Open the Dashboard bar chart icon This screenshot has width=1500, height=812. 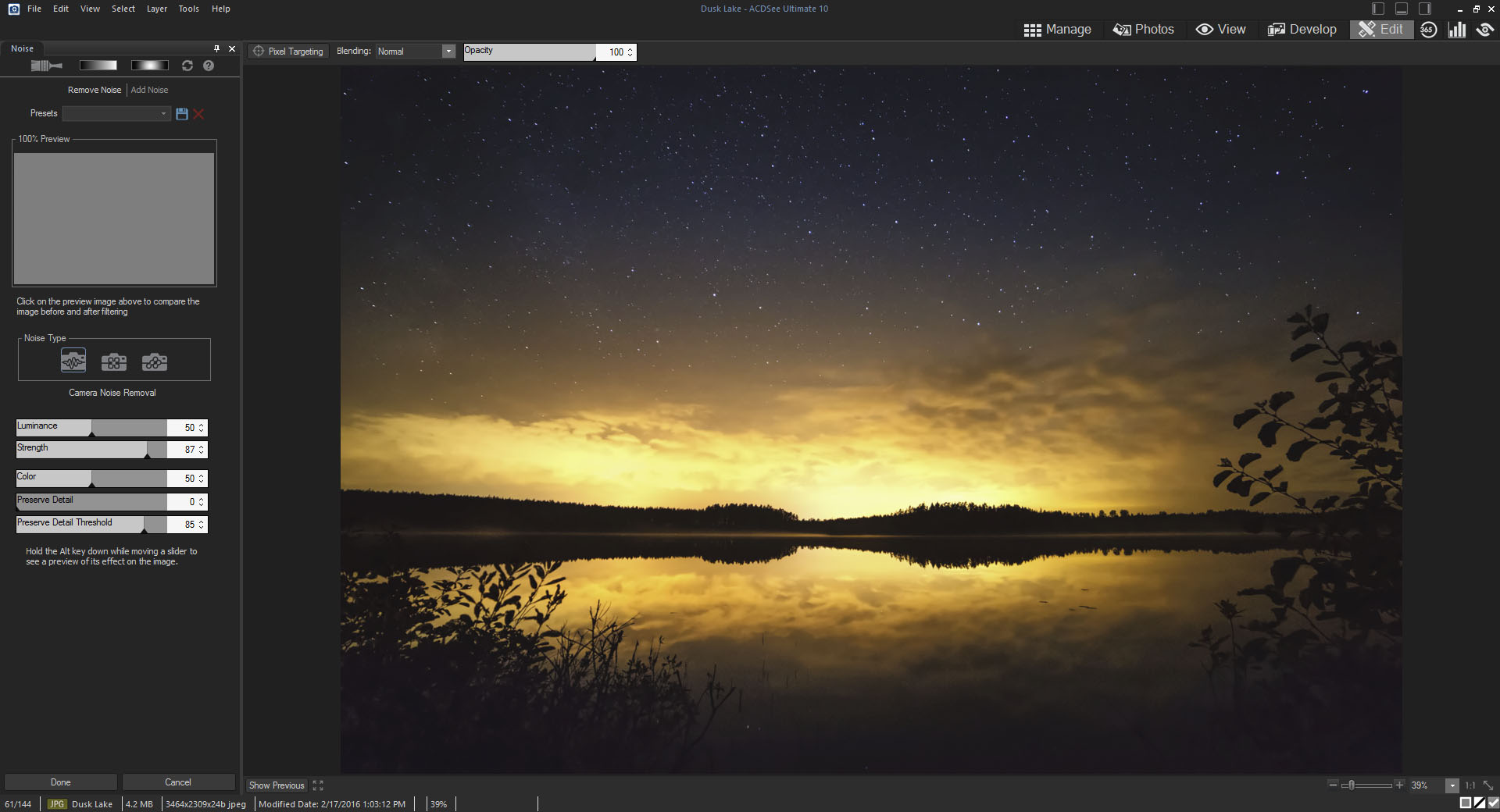pyautogui.click(x=1456, y=30)
